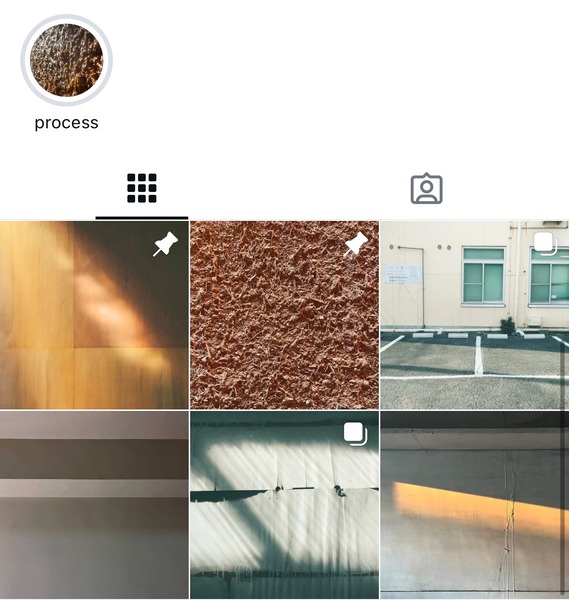The image size is (569, 600).
Task: Click the green window in parking lot photo
Action: tap(483, 276)
